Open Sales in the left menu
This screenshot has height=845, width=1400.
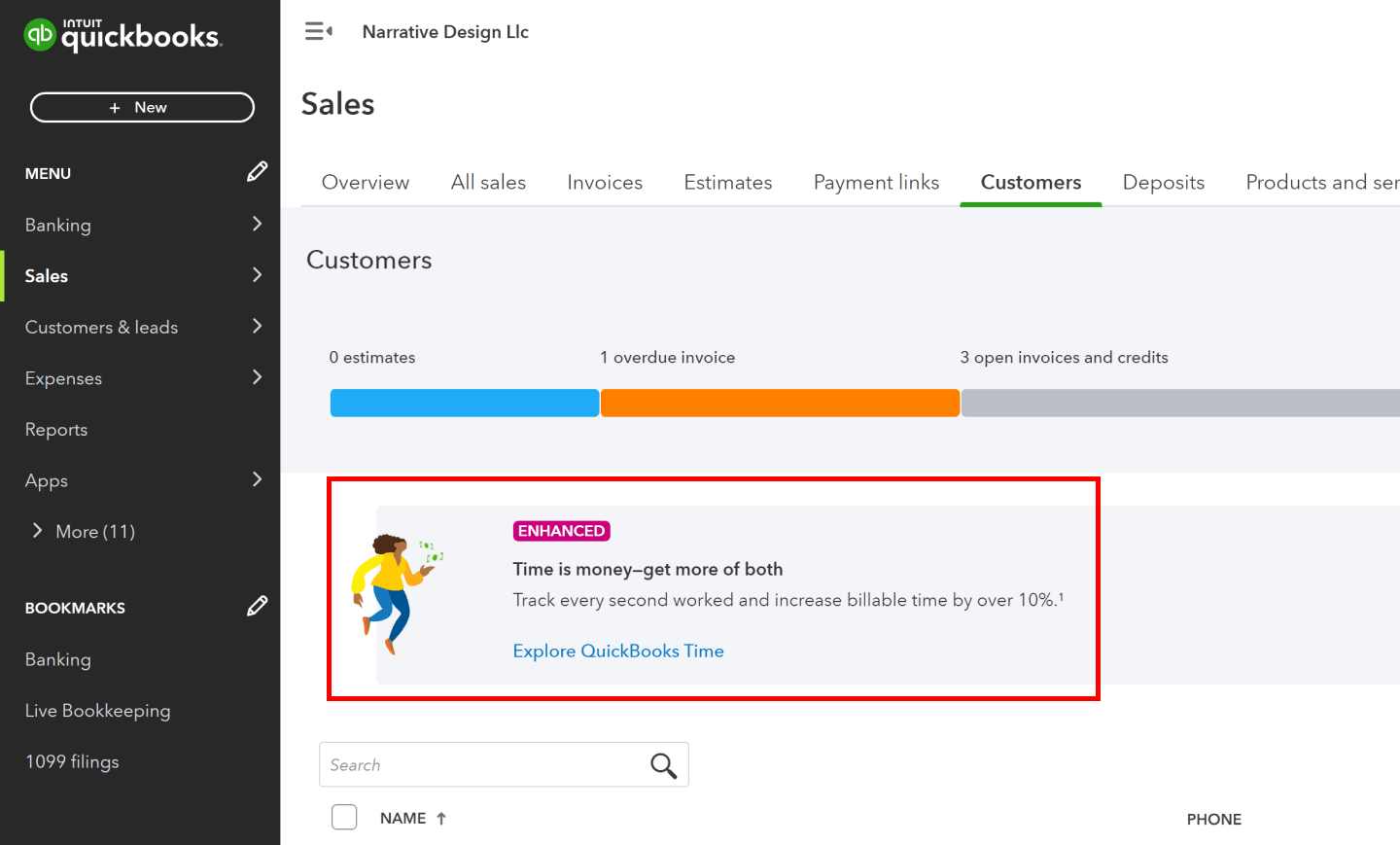click(47, 276)
